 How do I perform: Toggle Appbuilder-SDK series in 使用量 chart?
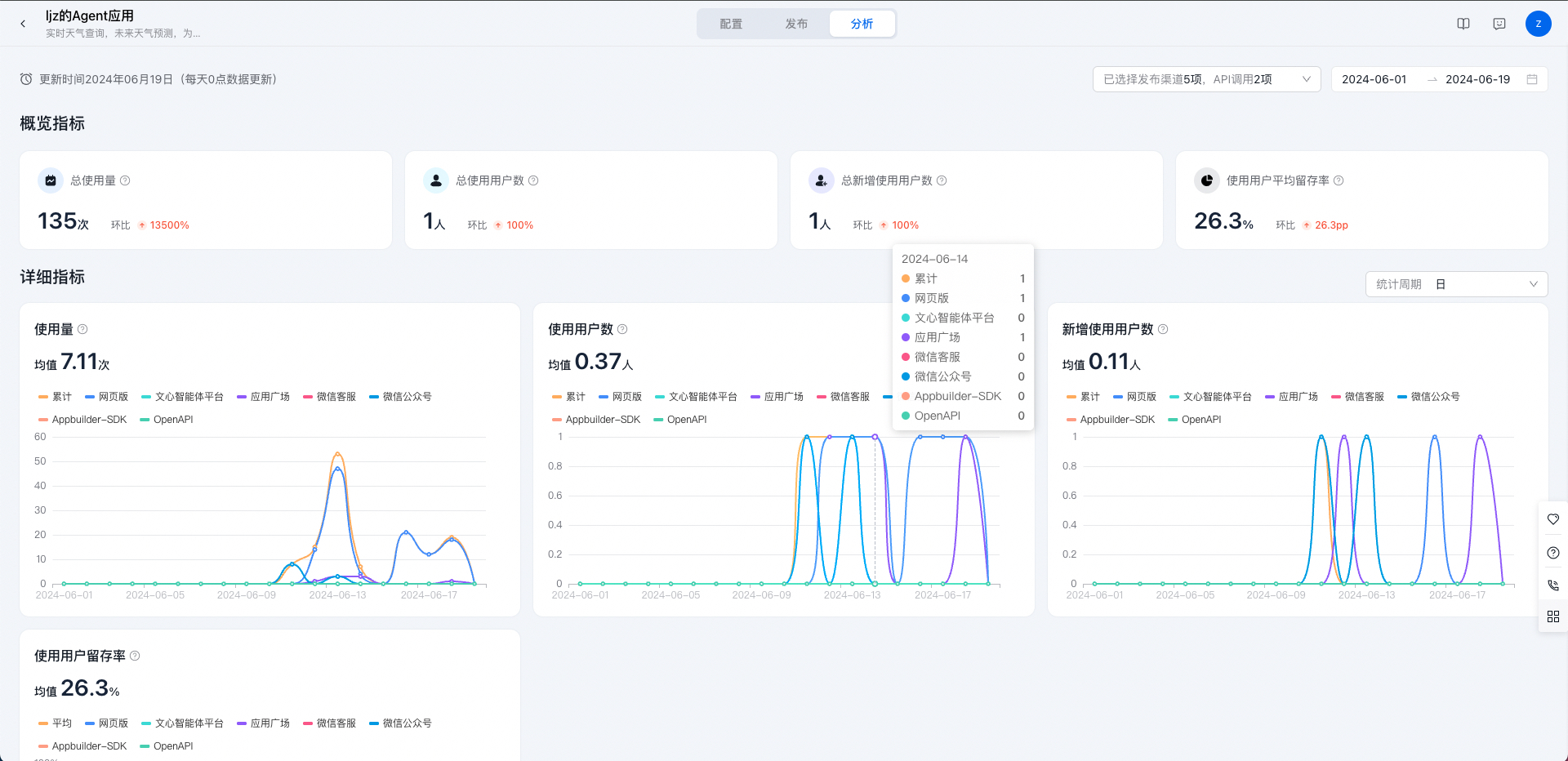point(82,420)
